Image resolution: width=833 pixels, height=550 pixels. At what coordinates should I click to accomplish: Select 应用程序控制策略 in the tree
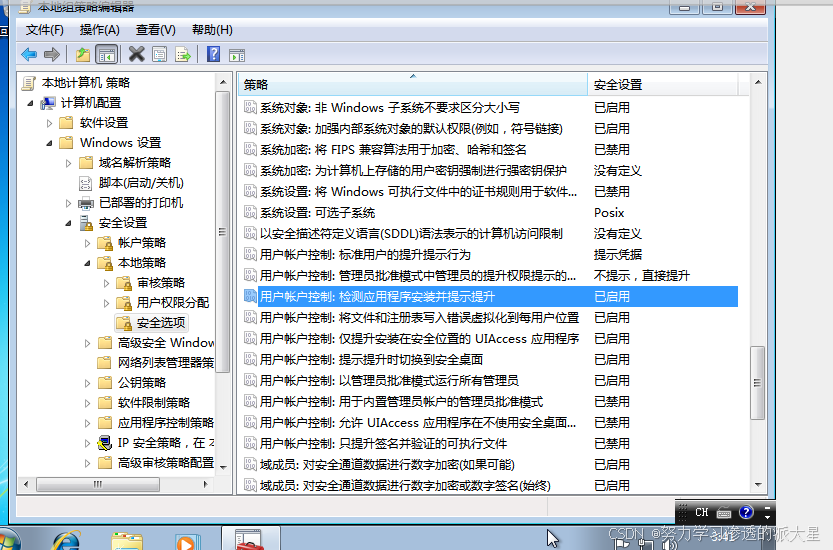click(166, 423)
